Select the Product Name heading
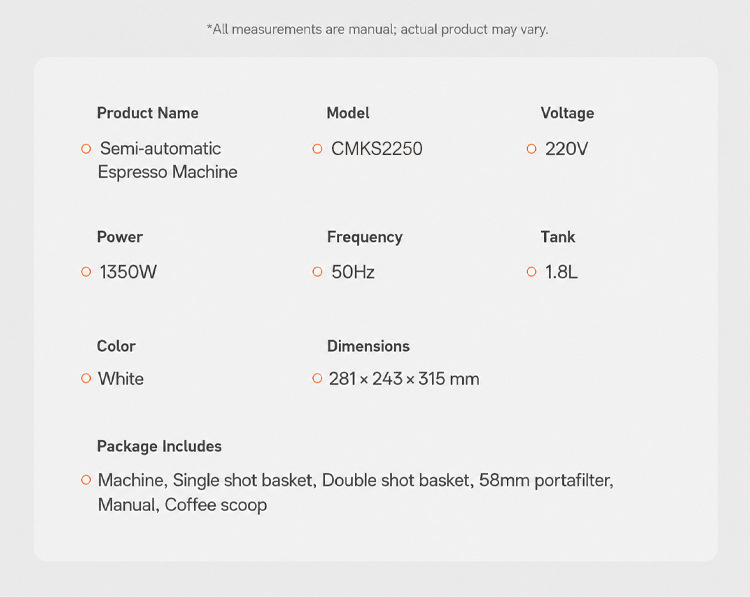 147,113
